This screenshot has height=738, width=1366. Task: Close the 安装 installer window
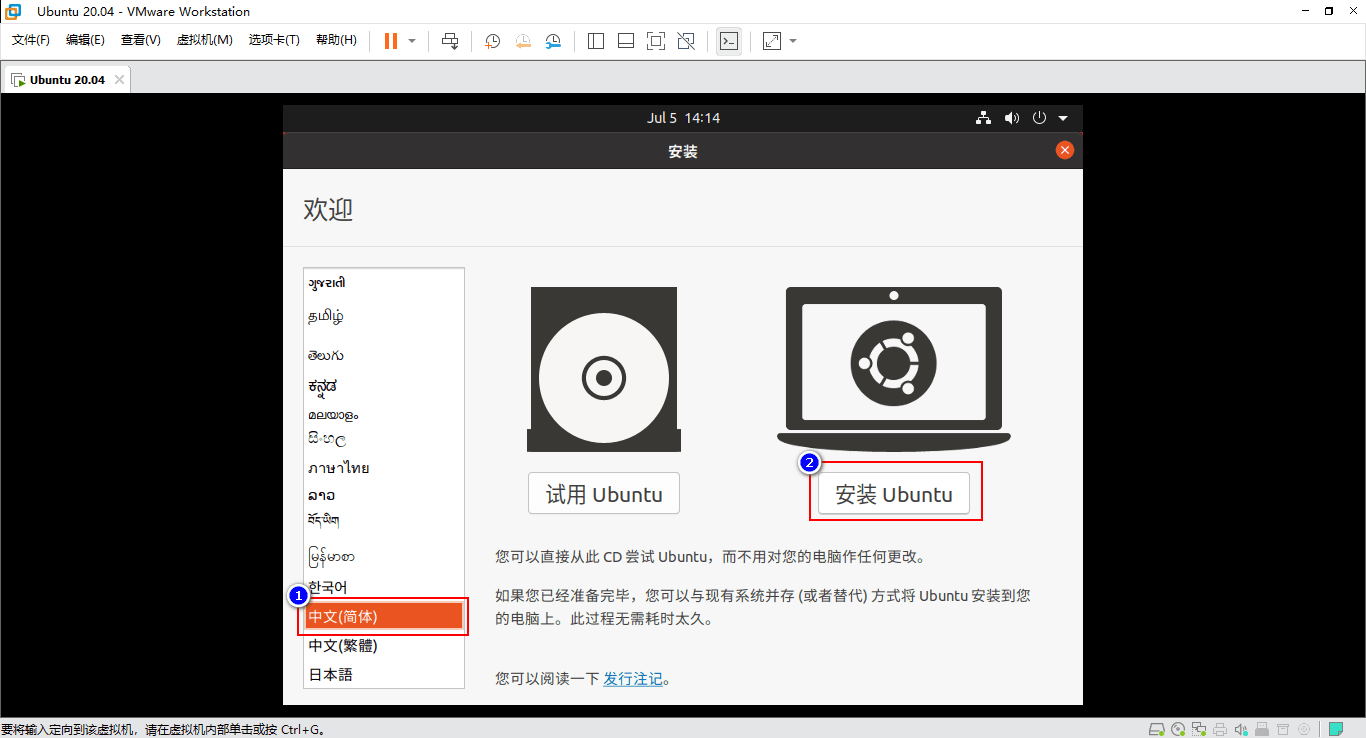click(1065, 150)
